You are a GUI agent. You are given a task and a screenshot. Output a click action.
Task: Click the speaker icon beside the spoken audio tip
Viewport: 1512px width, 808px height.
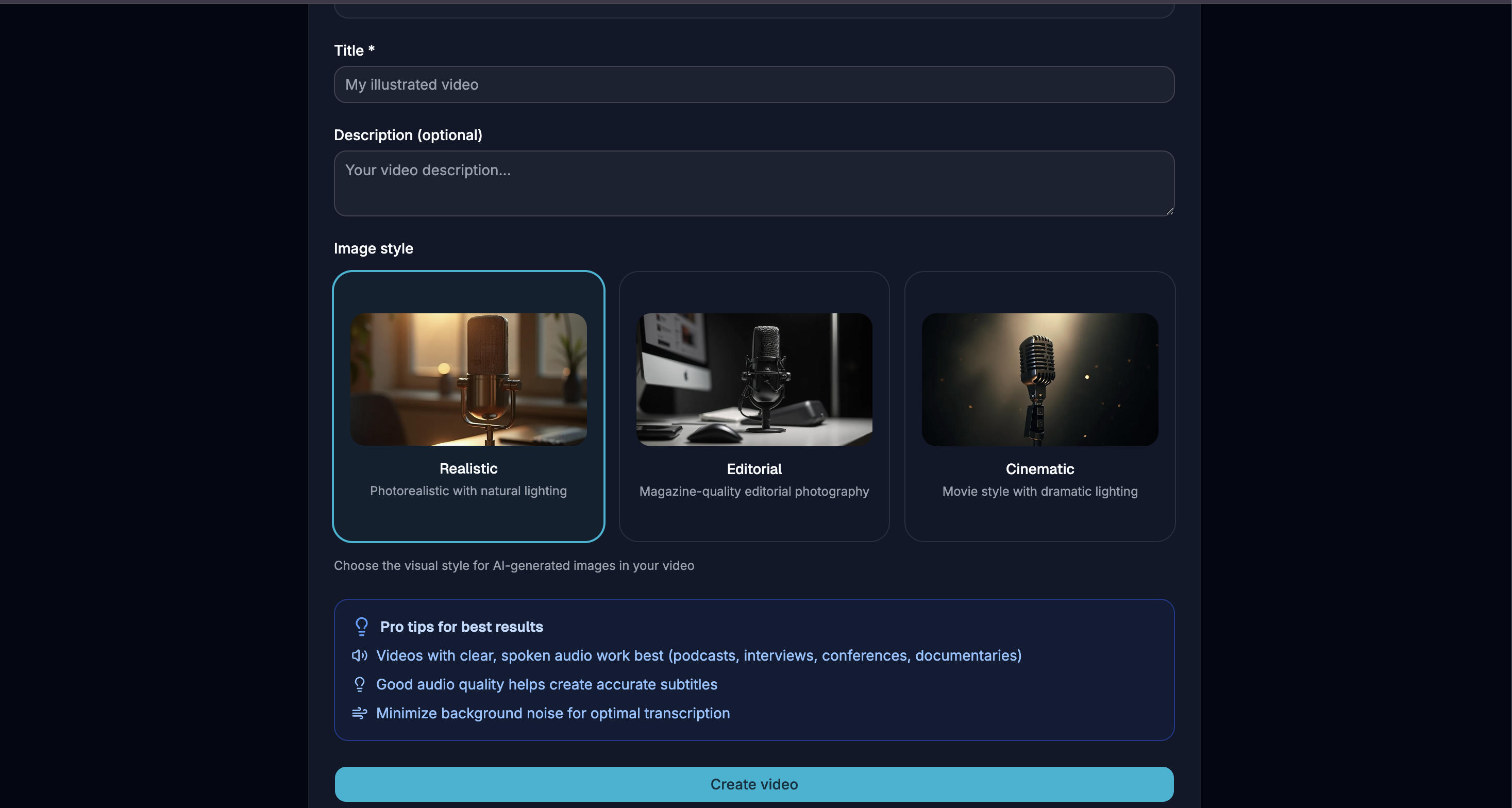[359, 656]
